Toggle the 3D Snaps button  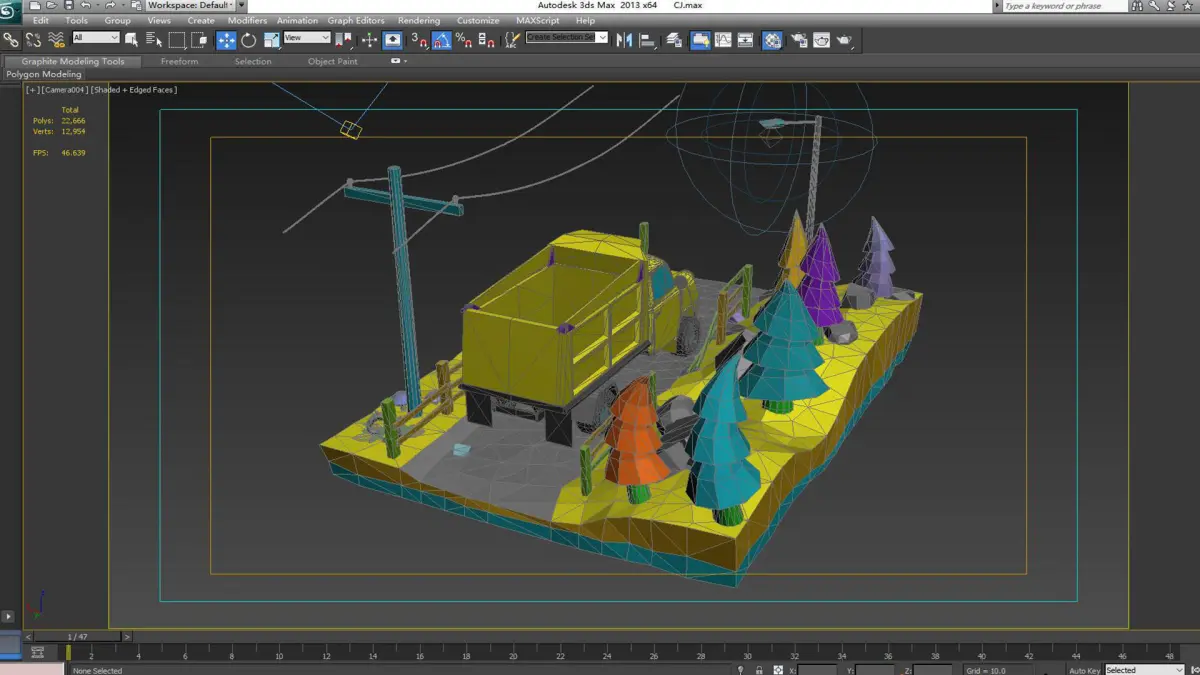(x=419, y=40)
